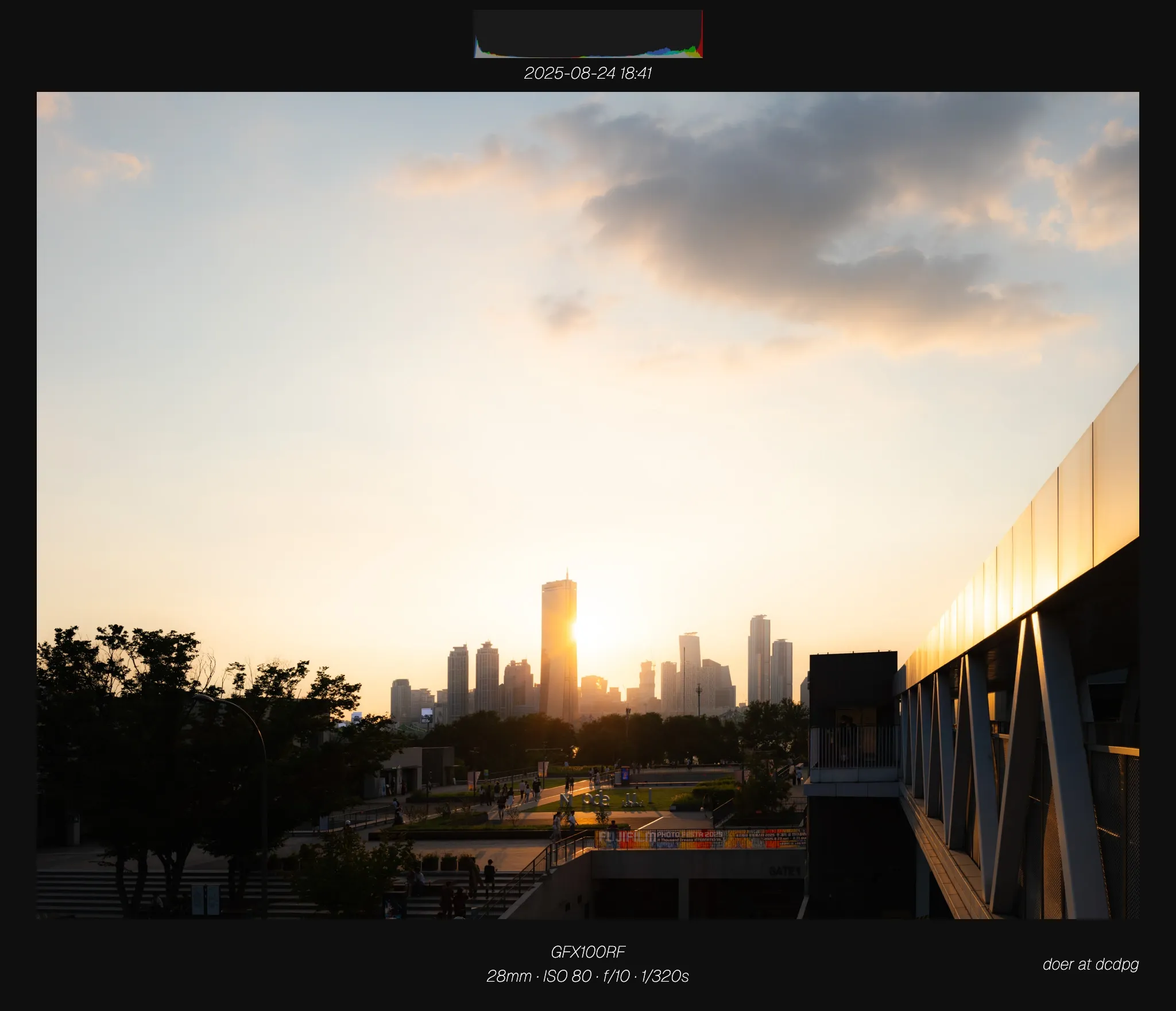The width and height of the screenshot is (1176, 1011).
Task: Click the 1/320s shutter speed value
Action: pos(665,976)
